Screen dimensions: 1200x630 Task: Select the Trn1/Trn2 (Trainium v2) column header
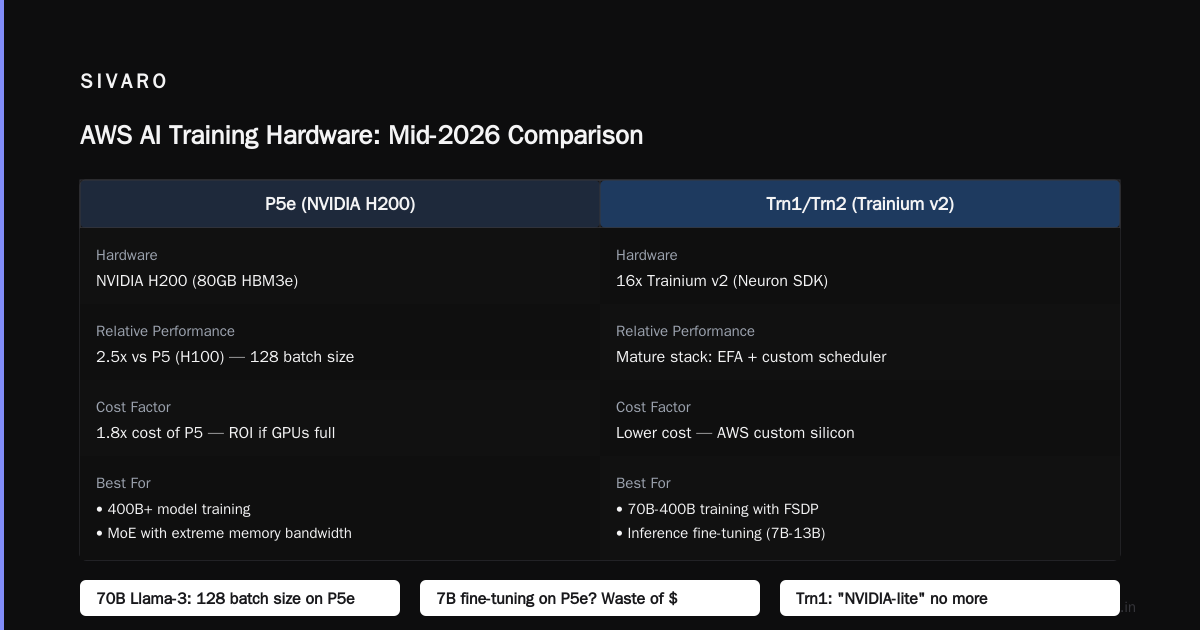tap(860, 204)
